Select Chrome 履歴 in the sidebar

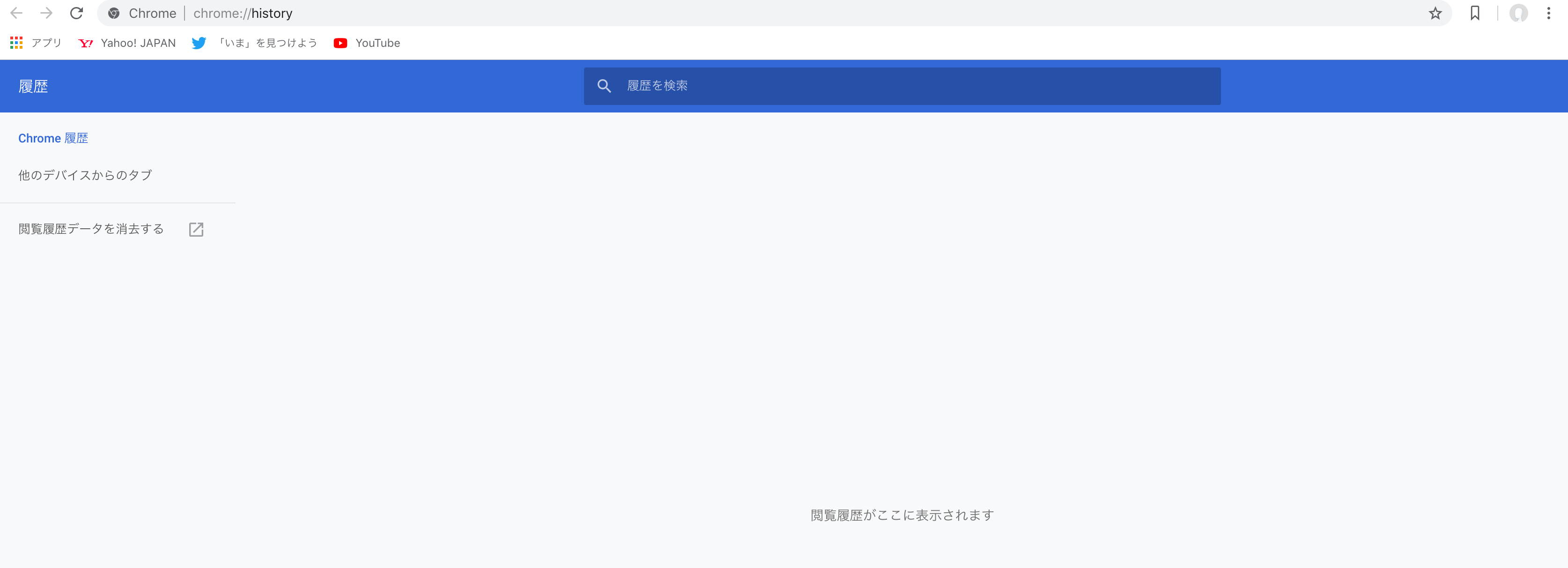click(x=53, y=138)
